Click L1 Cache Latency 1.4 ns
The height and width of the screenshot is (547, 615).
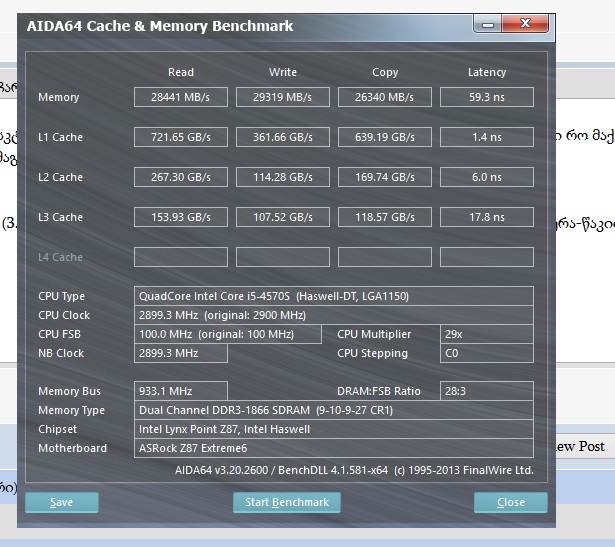(x=487, y=137)
